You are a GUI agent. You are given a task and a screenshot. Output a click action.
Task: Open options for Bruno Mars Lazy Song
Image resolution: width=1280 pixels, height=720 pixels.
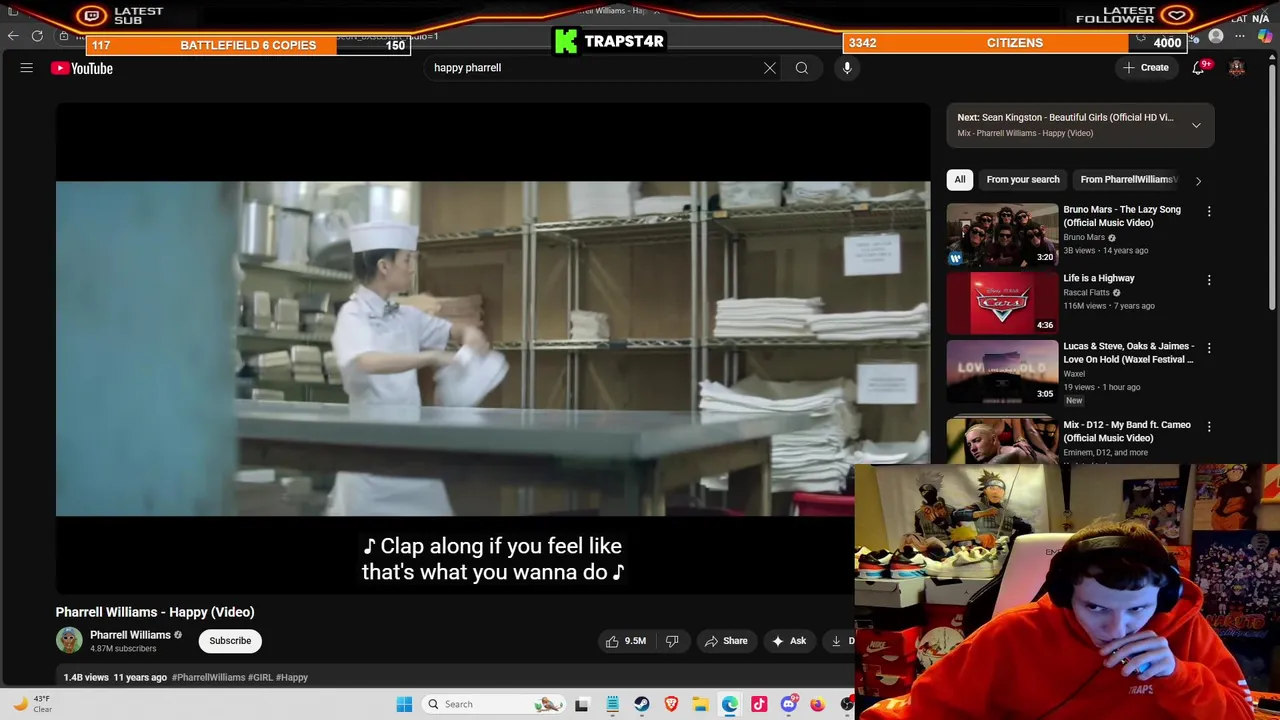tap(1209, 211)
